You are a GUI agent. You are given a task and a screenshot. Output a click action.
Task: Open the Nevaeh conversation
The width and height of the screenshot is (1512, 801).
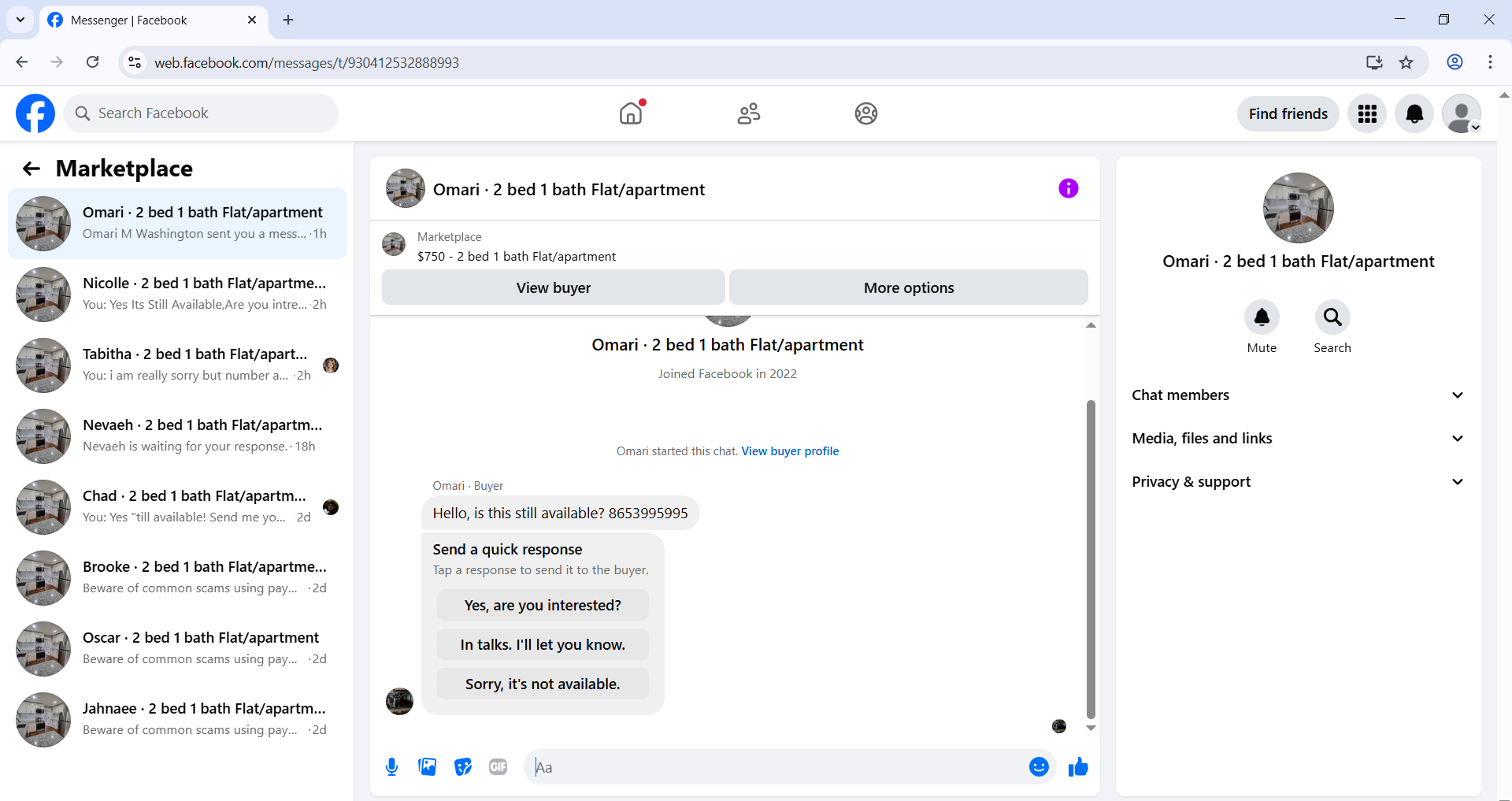click(177, 436)
